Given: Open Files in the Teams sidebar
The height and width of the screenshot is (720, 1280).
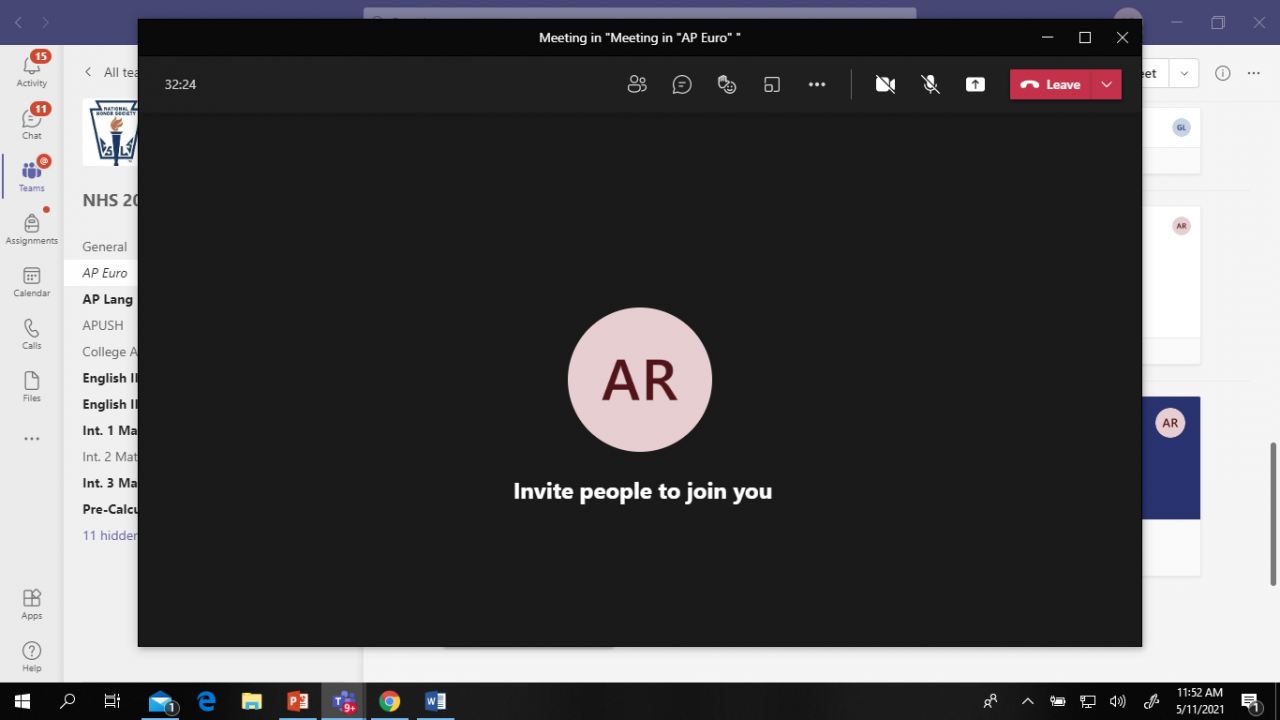Looking at the screenshot, I should click(x=32, y=387).
